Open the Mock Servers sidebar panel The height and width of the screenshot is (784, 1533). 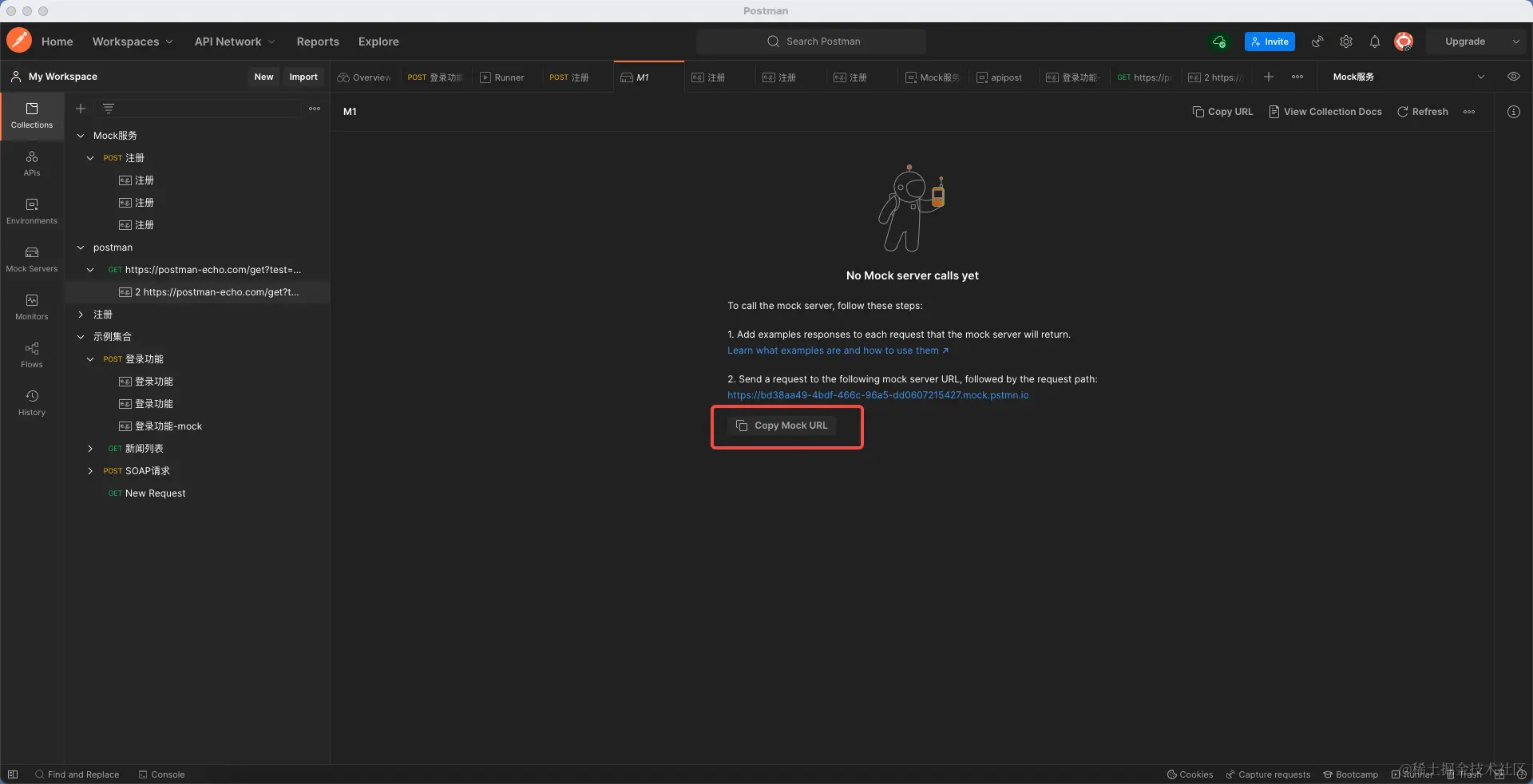click(32, 259)
